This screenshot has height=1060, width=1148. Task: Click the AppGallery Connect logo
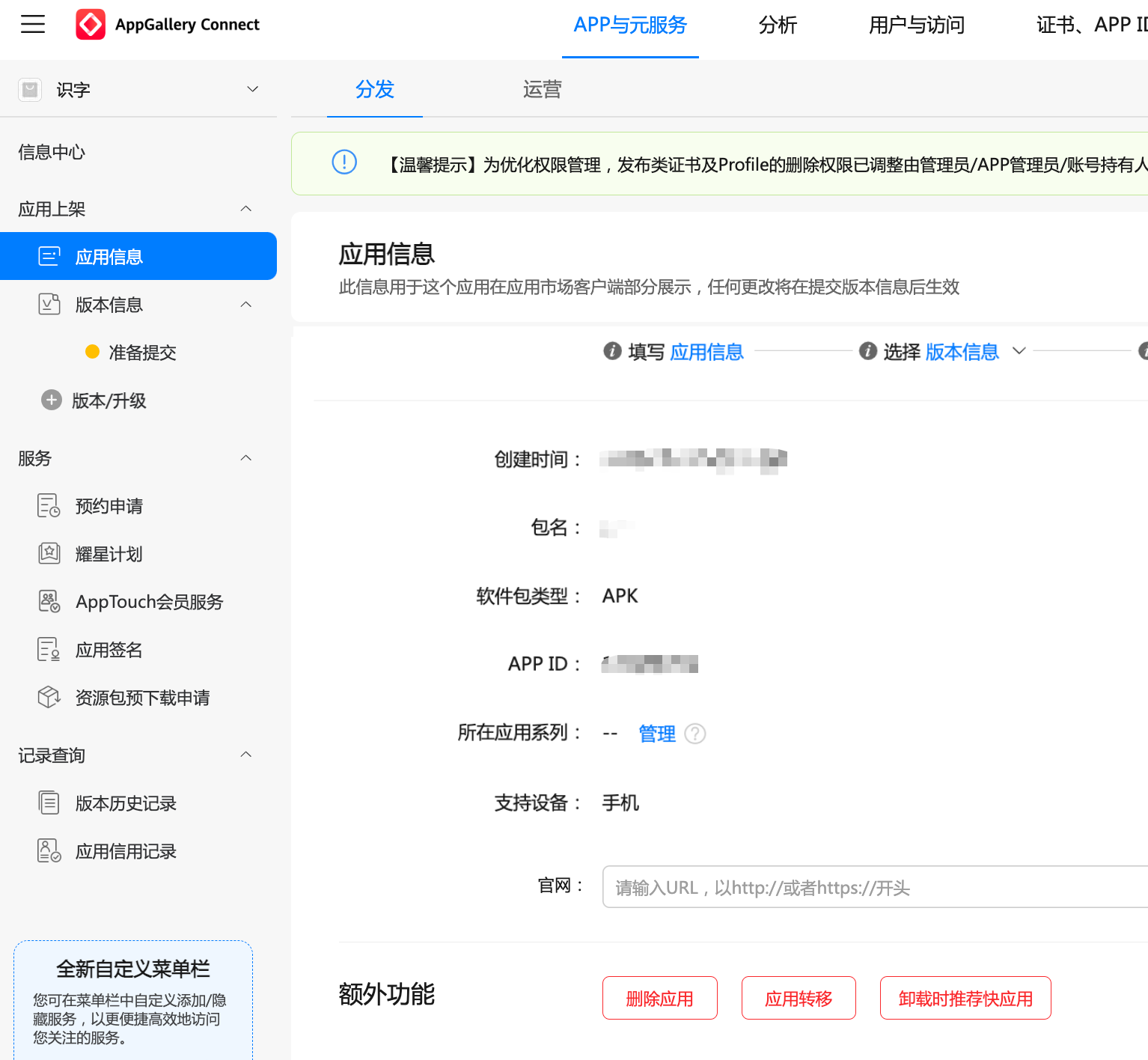(91, 25)
